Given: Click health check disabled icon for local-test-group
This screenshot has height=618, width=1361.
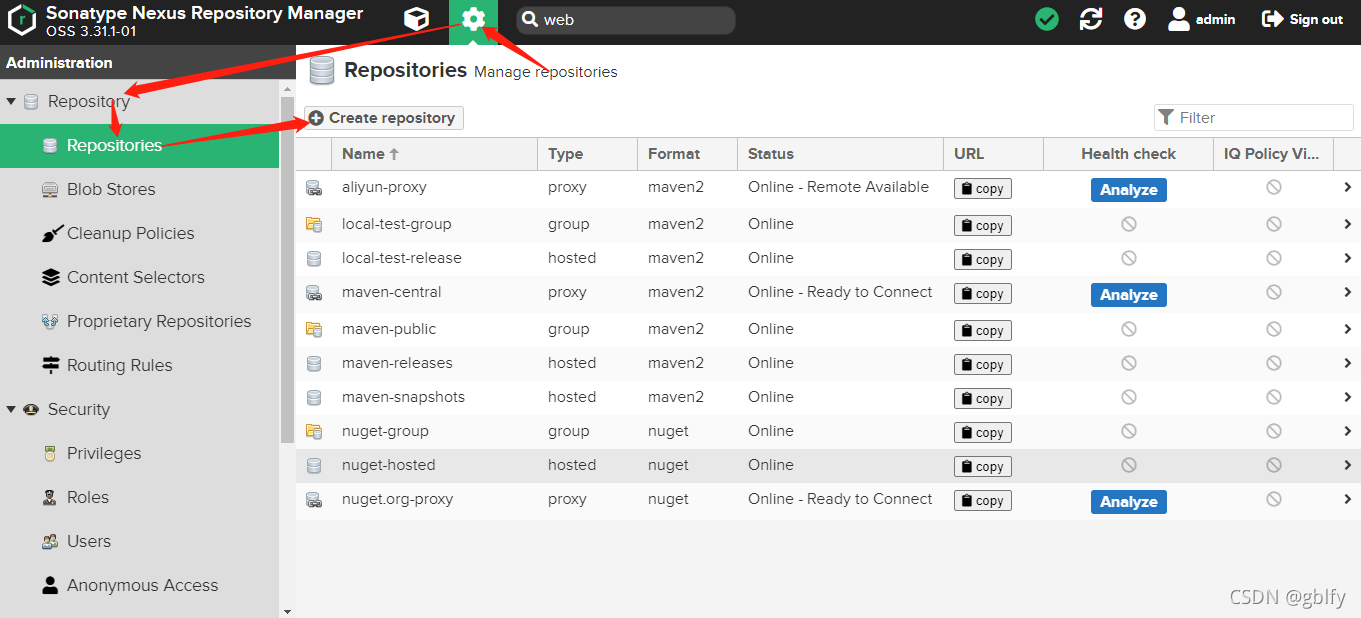Looking at the screenshot, I should click(x=1128, y=225).
